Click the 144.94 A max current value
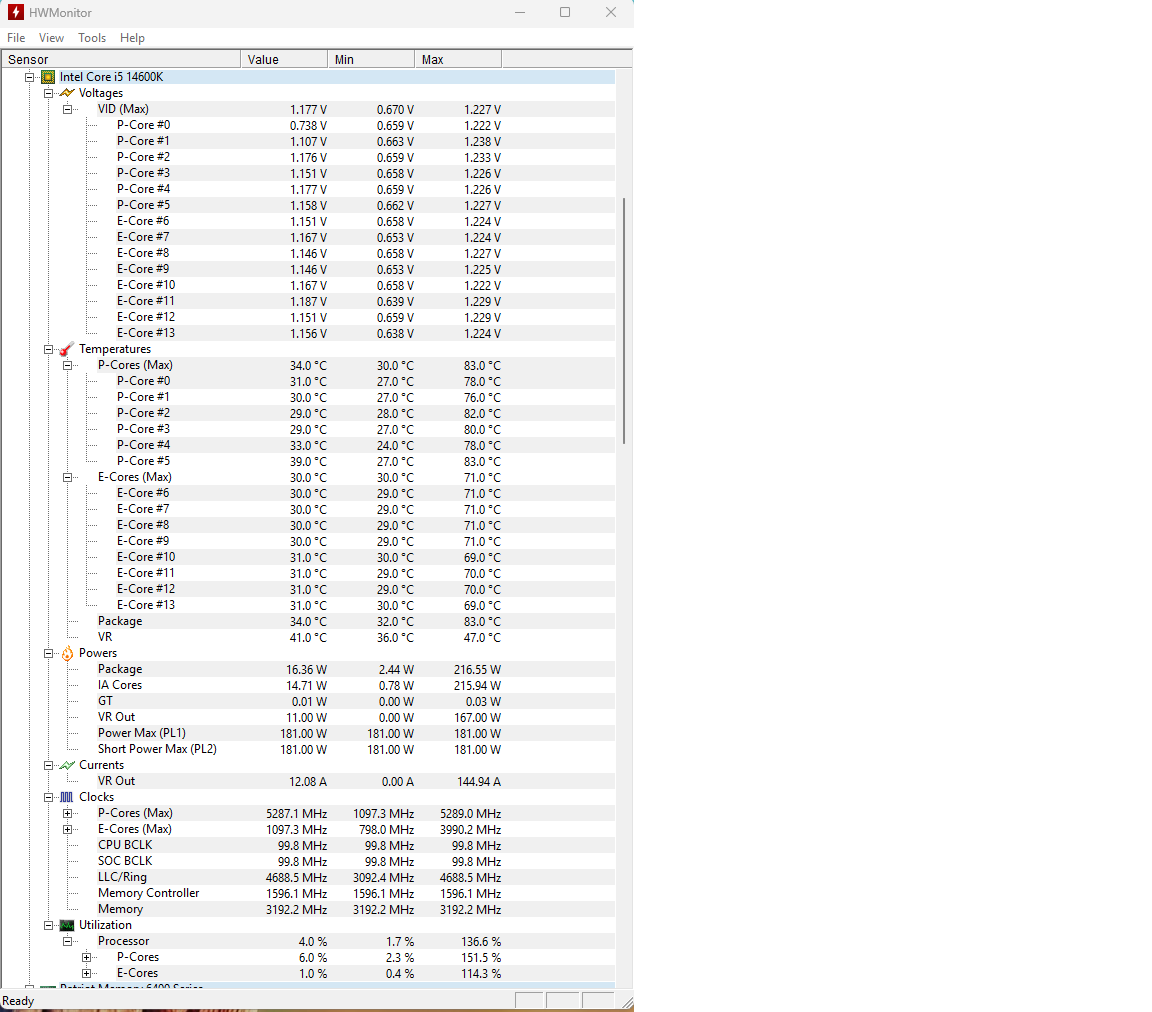Screen dimensions: 1152x1012 479,782
